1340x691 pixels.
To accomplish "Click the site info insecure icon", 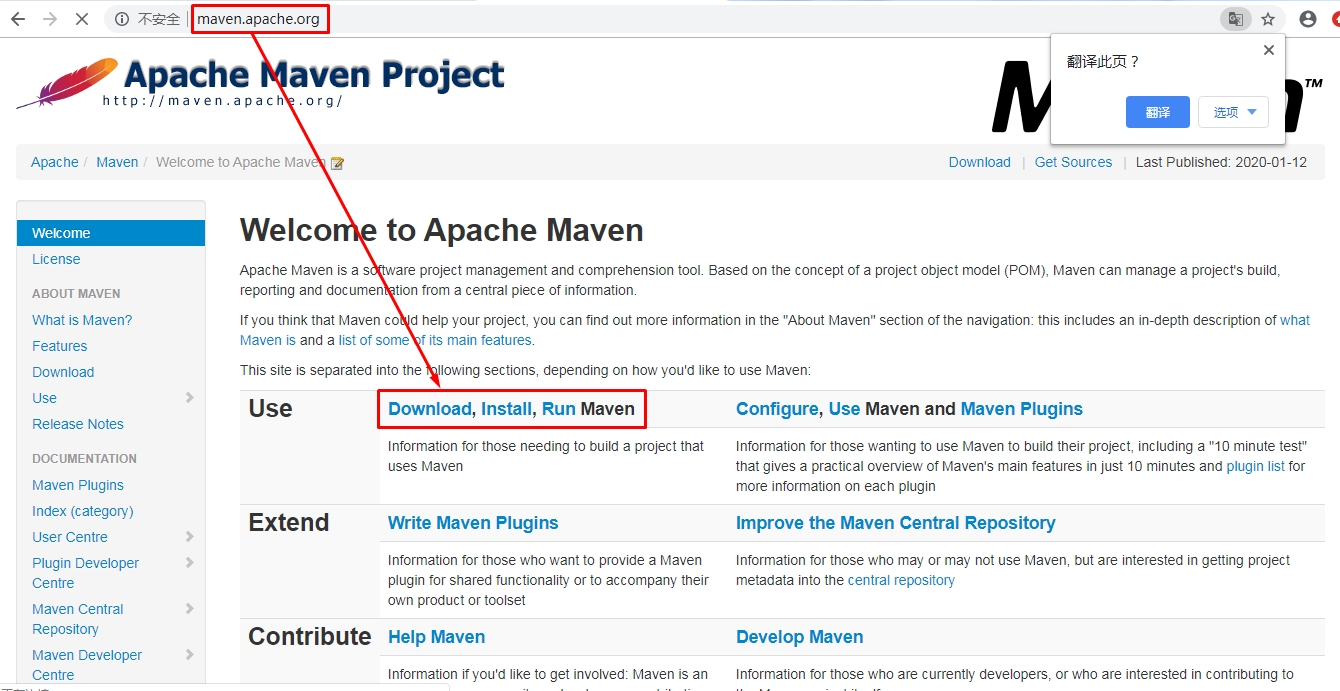I will click(x=122, y=19).
